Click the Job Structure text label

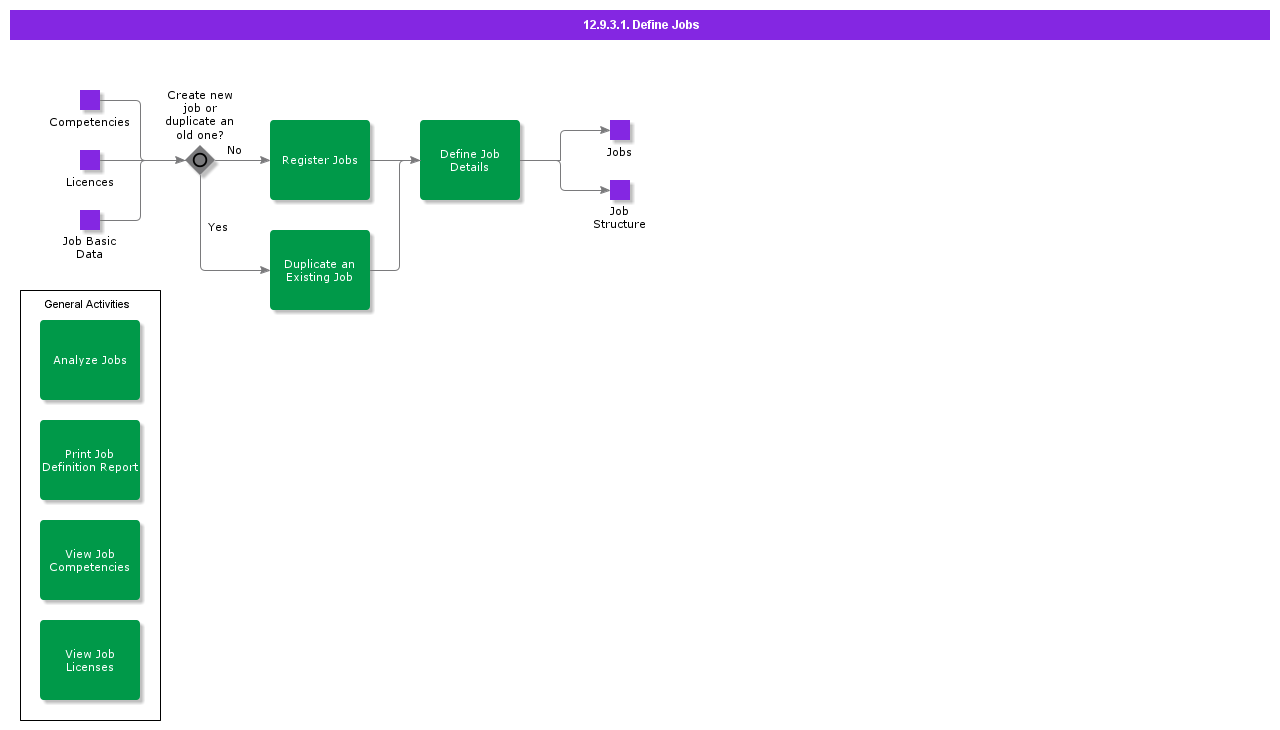click(x=619, y=217)
